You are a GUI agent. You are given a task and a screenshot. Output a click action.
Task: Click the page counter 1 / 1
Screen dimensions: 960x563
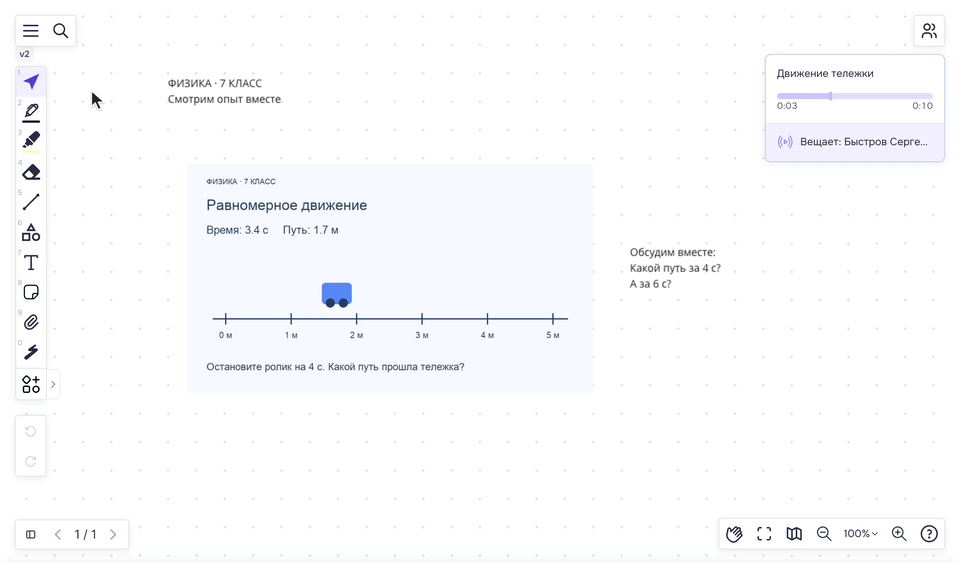(85, 534)
